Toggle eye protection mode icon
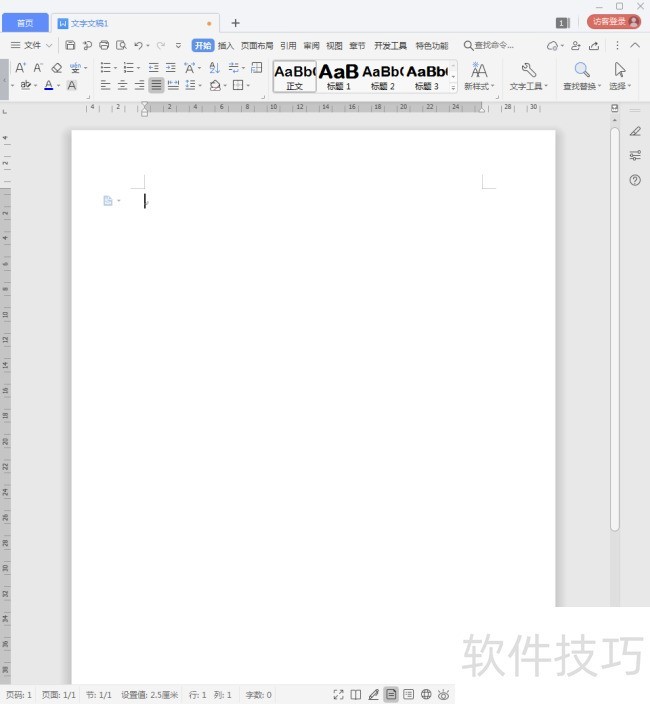650x704 pixels. (x=444, y=695)
